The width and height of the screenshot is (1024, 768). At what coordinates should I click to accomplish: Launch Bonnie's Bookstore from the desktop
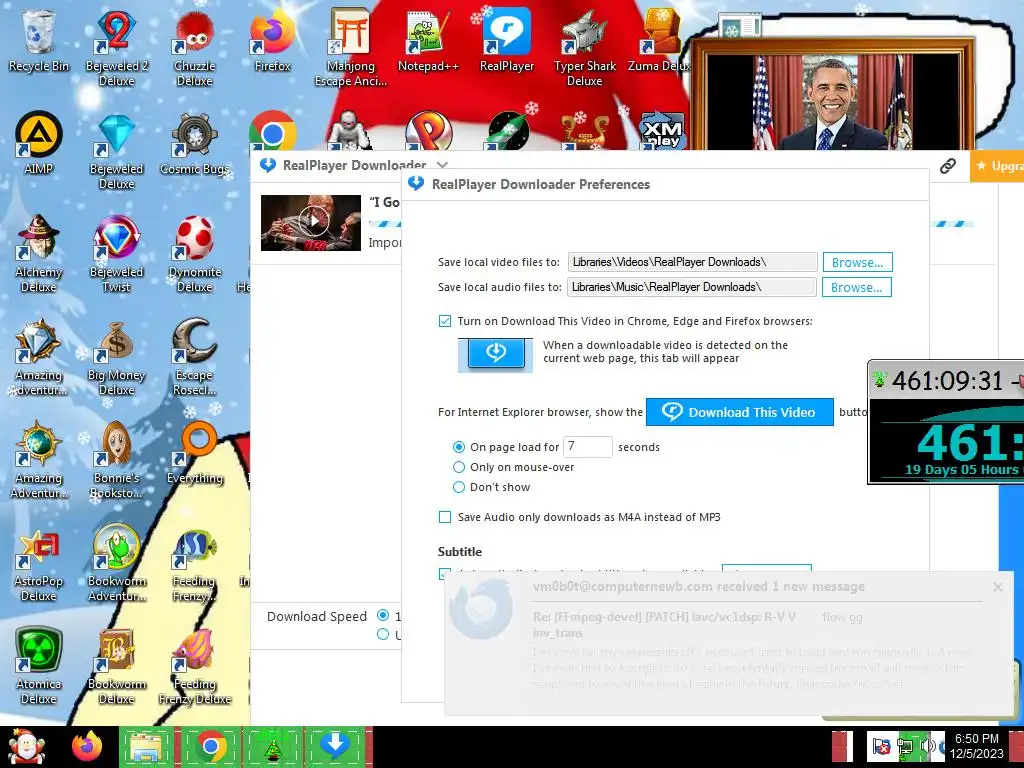(116, 460)
